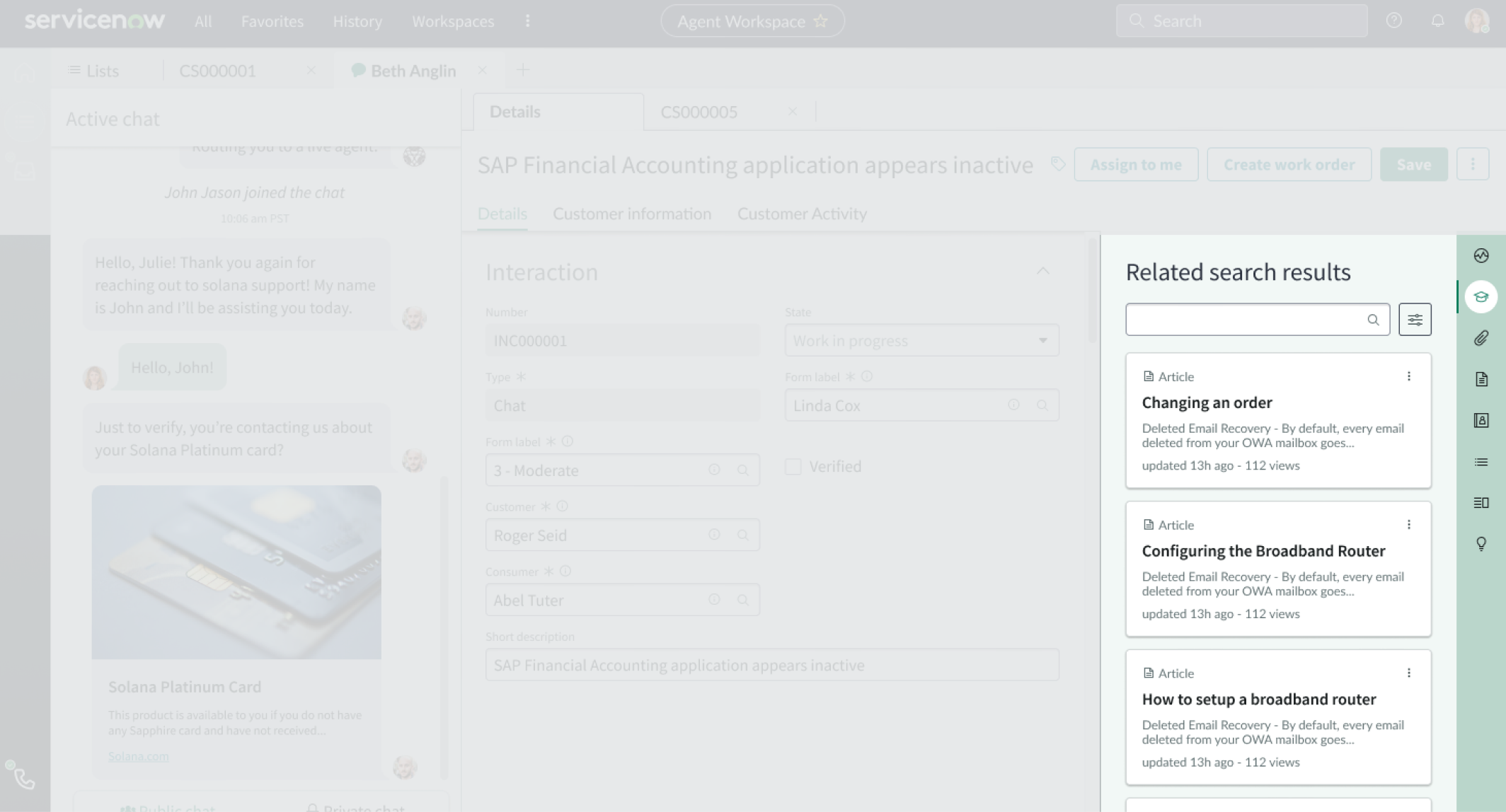Check the Verified checkbox
The image size is (1506, 812).
coord(792,466)
